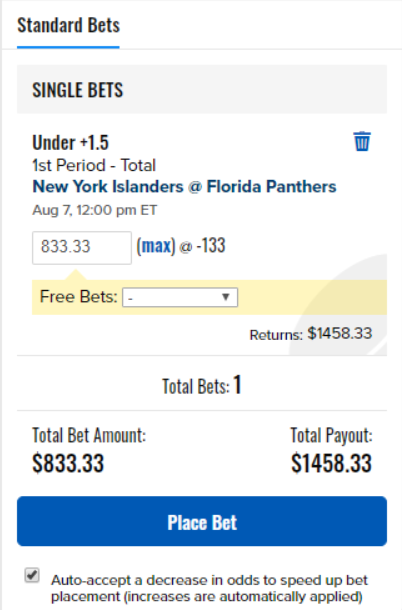Select the Under +1.5 selection title
The image size is (402, 610).
[x=70, y=142]
